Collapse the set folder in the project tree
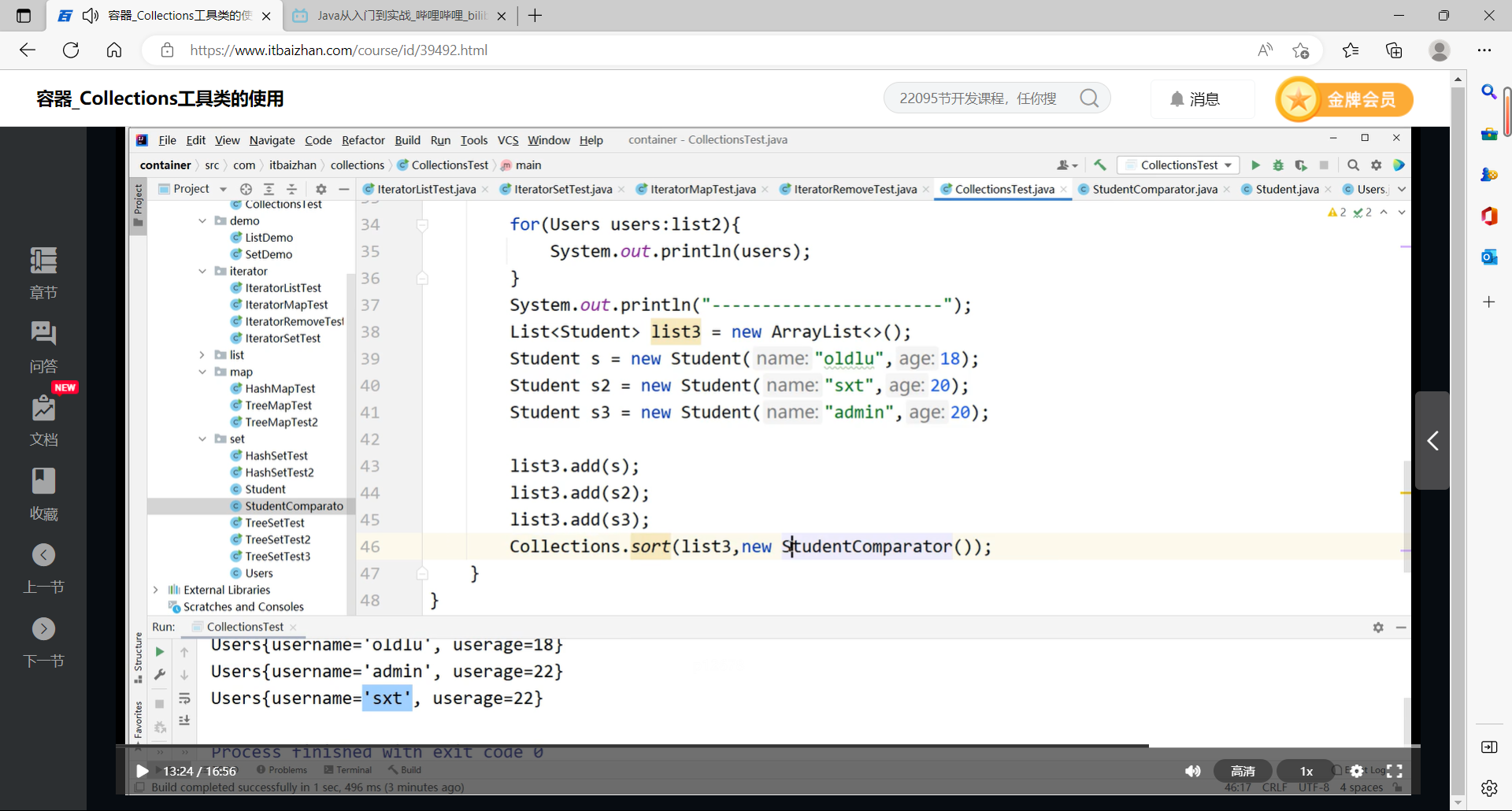This screenshot has width=1512, height=811. click(x=202, y=439)
